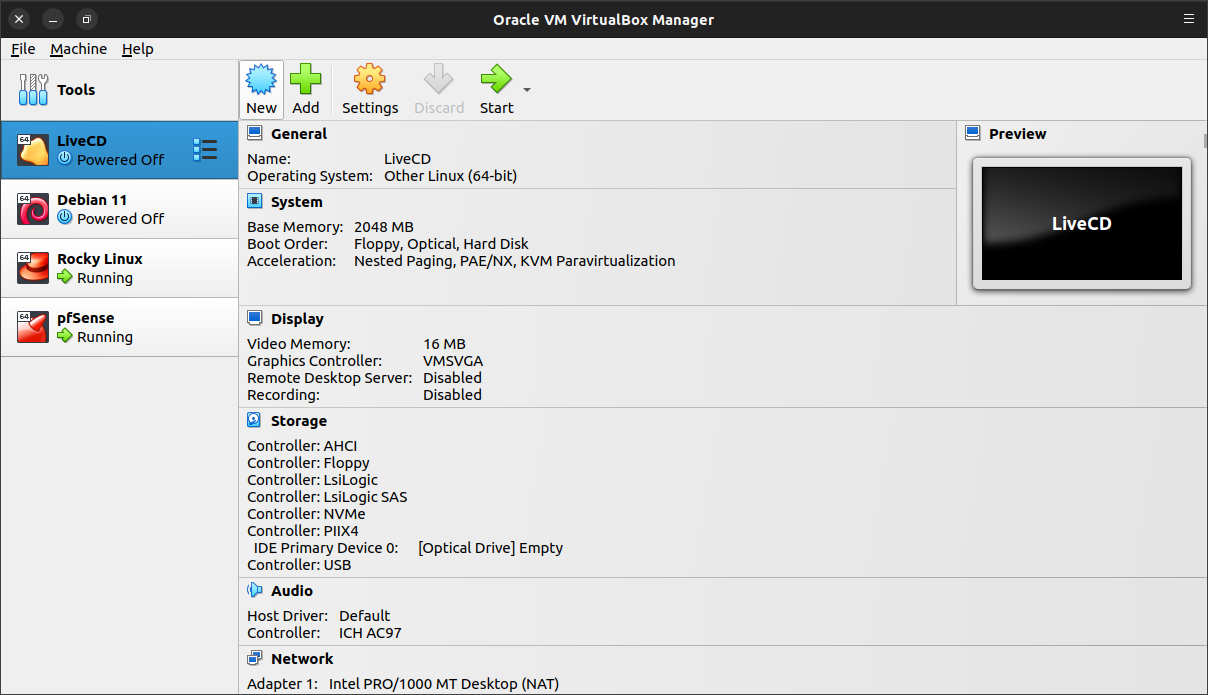1208x695 pixels.
Task: Open the Storage section heading link
Action: pyautogui.click(x=299, y=420)
